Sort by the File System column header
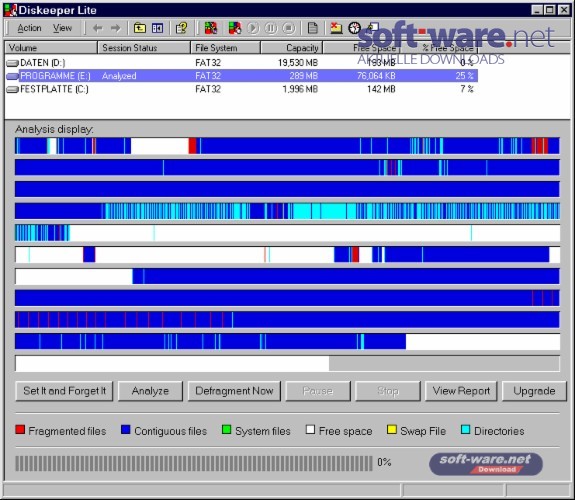The width and height of the screenshot is (575, 500). pyautogui.click(x=226, y=48)
